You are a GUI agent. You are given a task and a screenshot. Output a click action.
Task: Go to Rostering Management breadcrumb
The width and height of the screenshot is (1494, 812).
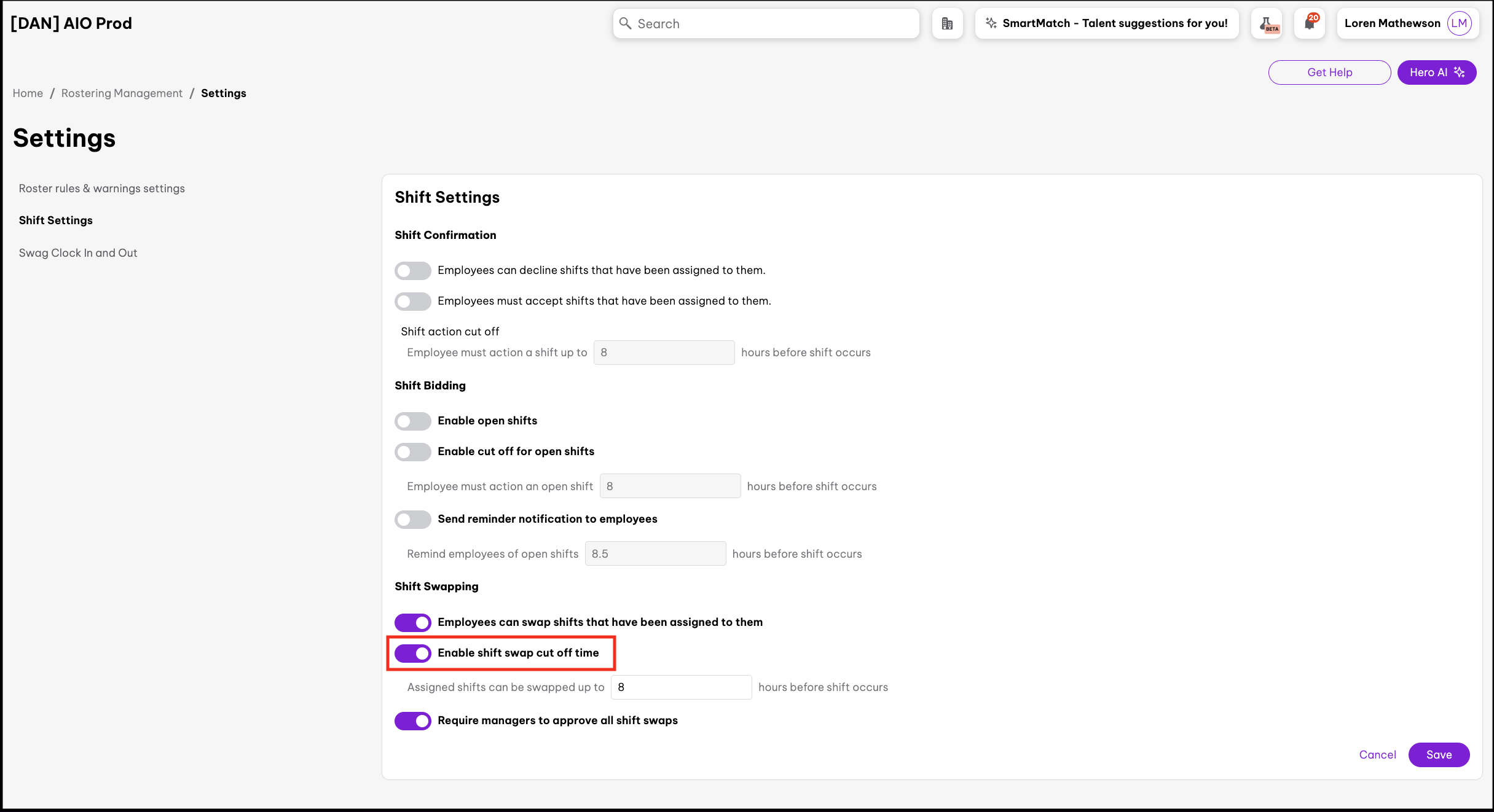point(122,93)
